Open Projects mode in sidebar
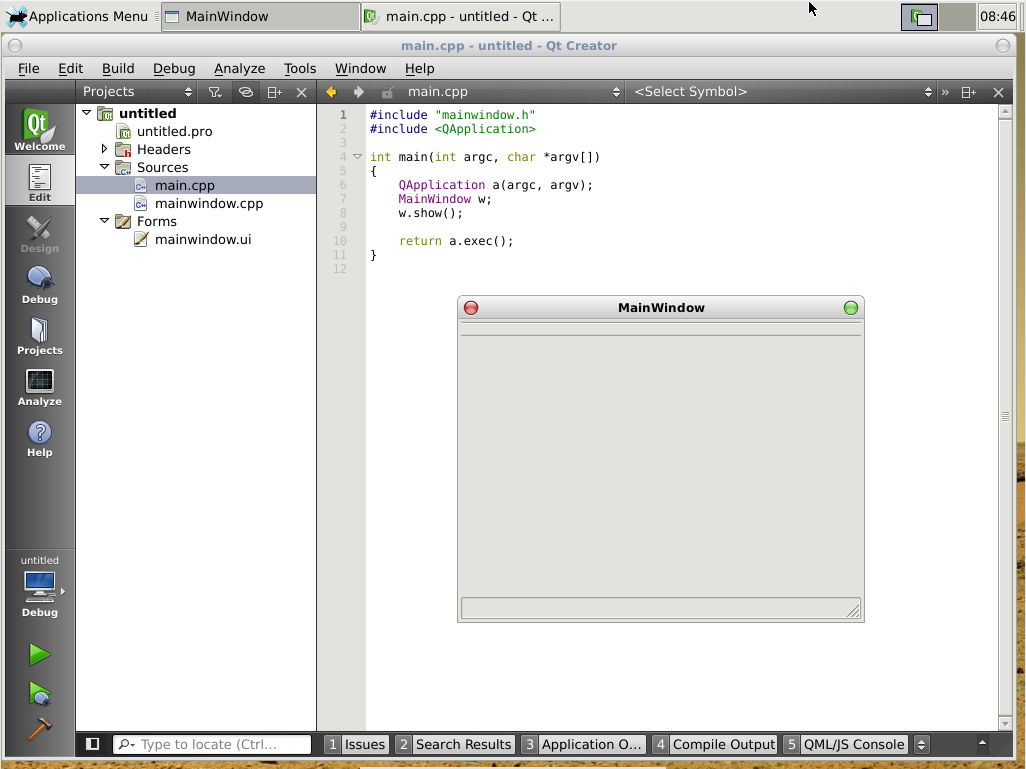The width and height of the screenshot is (1026, 769). [x=39, y=336]
